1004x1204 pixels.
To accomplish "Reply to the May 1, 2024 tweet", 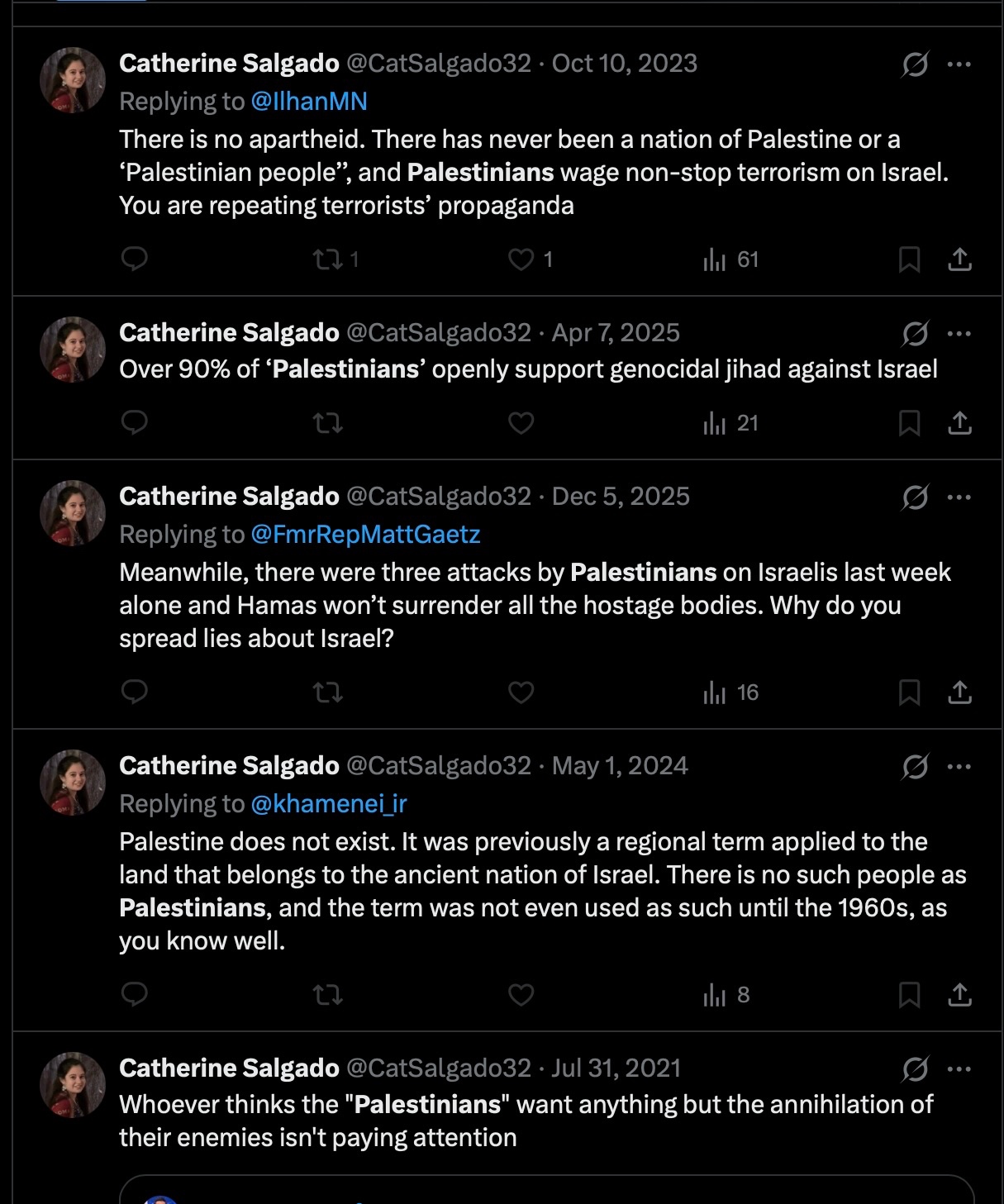I will click(134, 994).
